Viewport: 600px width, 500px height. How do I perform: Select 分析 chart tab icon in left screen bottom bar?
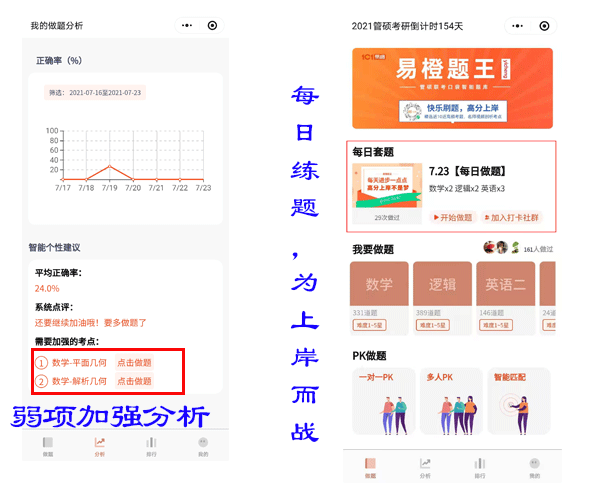99,443
